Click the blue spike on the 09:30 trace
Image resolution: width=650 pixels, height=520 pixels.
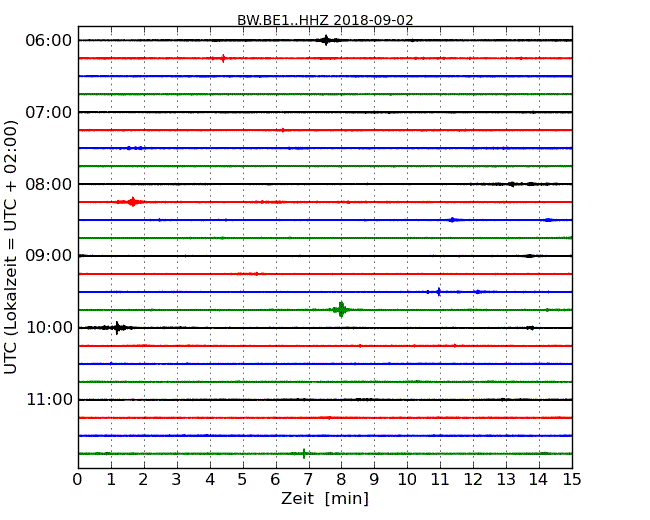(x=439, y=292)
